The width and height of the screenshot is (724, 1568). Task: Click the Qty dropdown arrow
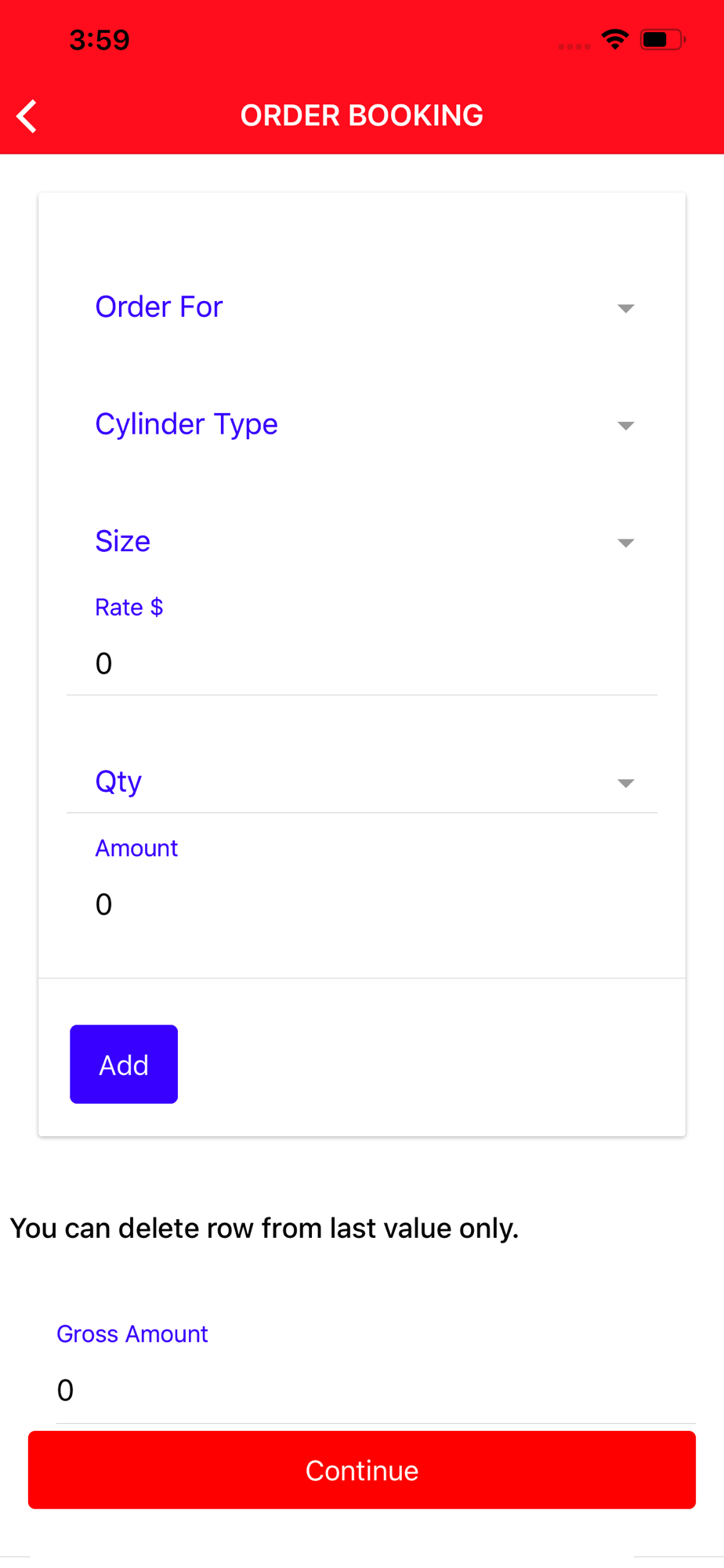[x=625, y=783]
